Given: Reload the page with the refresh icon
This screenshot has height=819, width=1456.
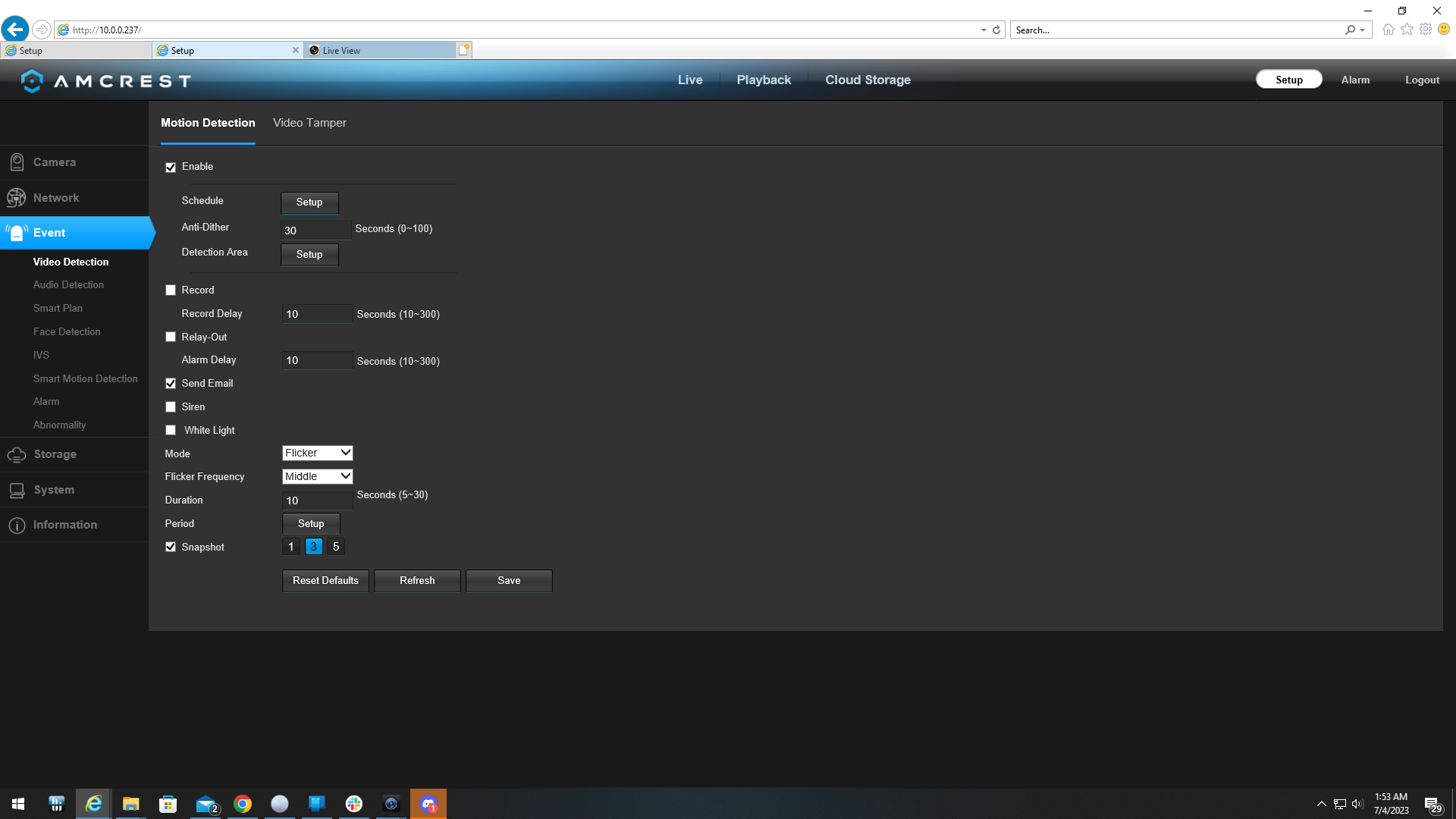Looking at the screenshot, I should [996, 30].
